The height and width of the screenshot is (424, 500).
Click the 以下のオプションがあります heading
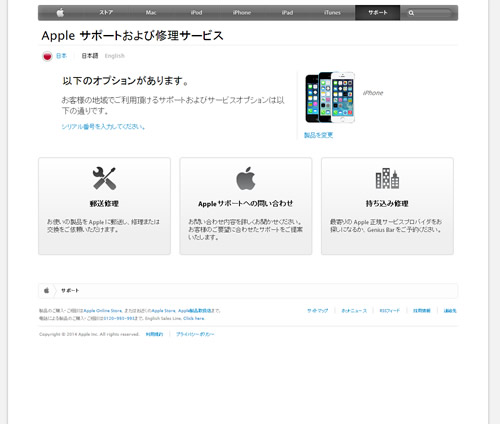click(125, 81)
